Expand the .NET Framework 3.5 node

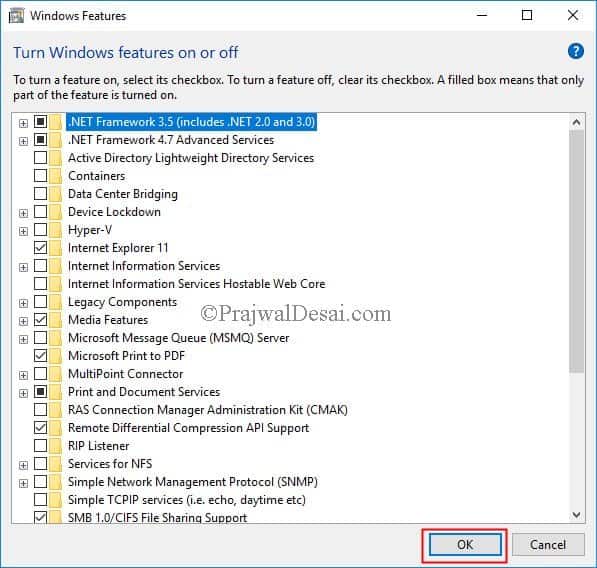tap(23, 123)
